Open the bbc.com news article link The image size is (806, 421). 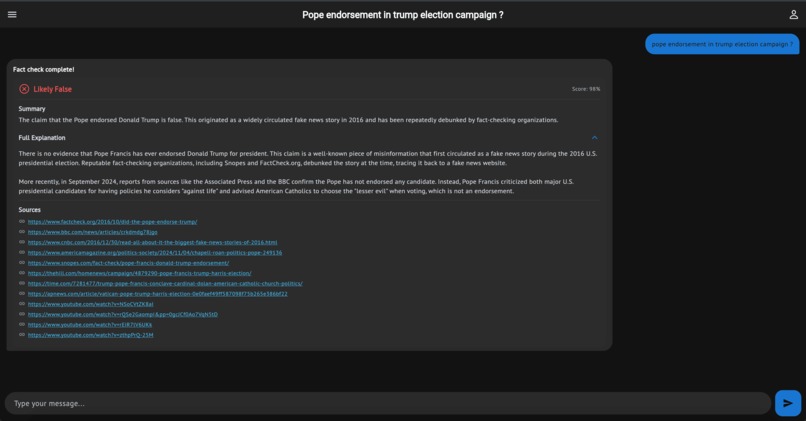[x=93, y=232]
